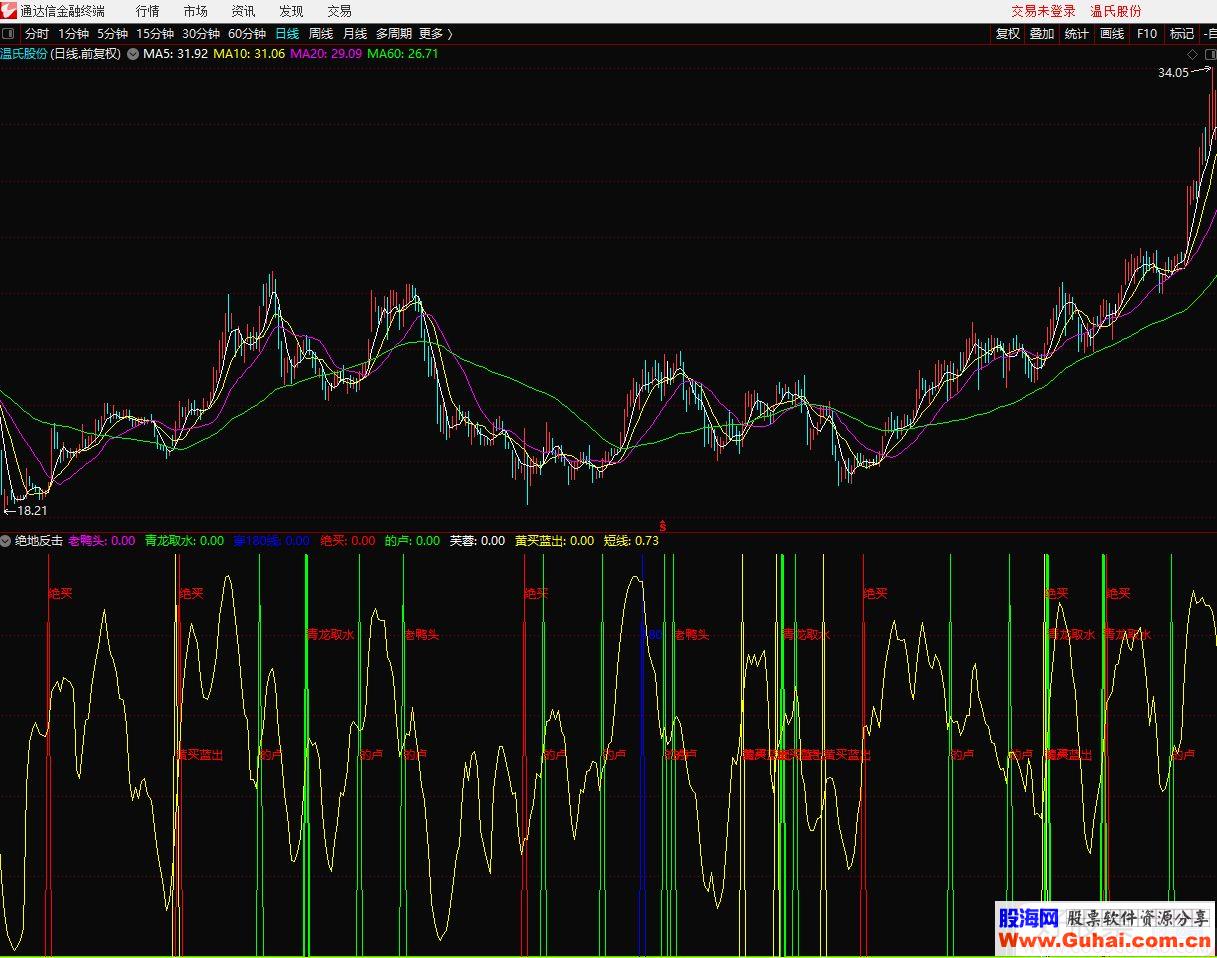This screenshot has width=1217, height=958.
Task: Click the 复权 toolbar button
Action: pyautogui.click(x=1007, y=34)
